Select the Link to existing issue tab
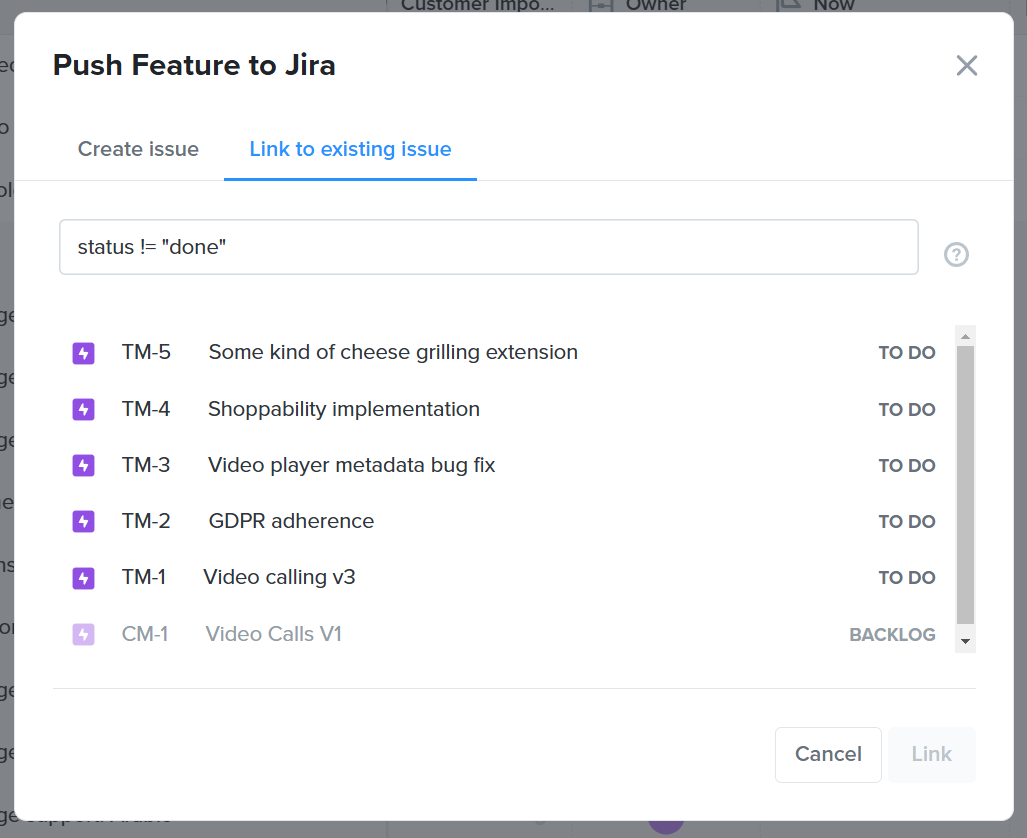 pos(350,149)
